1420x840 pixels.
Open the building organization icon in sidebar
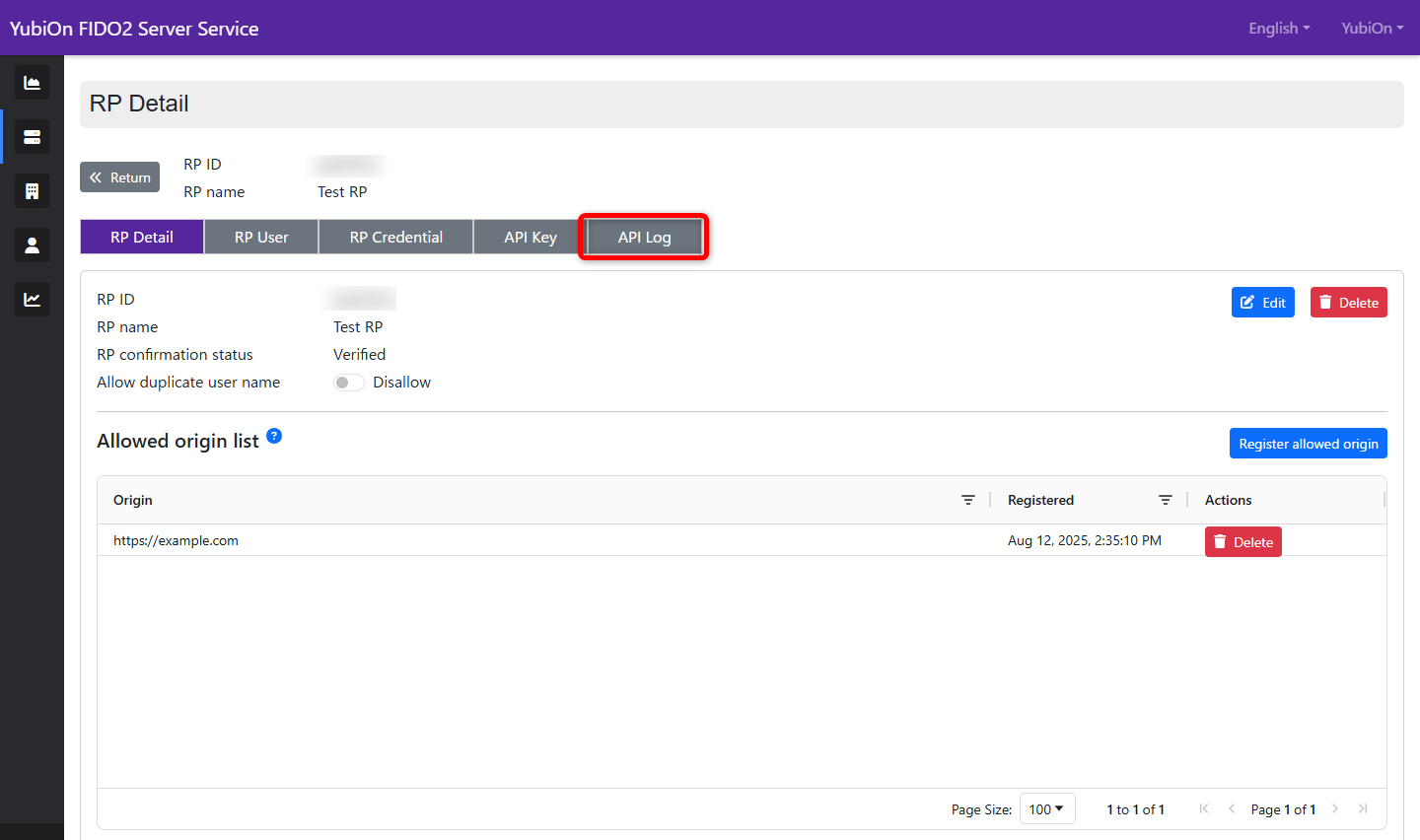pyautogui.click(x=32, y=191)
